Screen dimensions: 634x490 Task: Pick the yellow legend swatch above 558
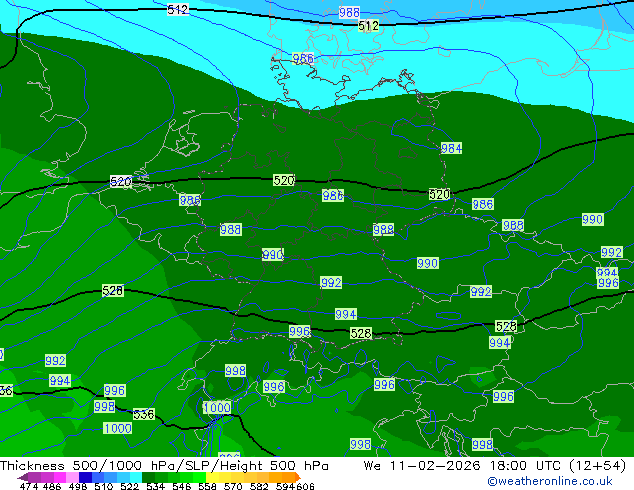212,477
